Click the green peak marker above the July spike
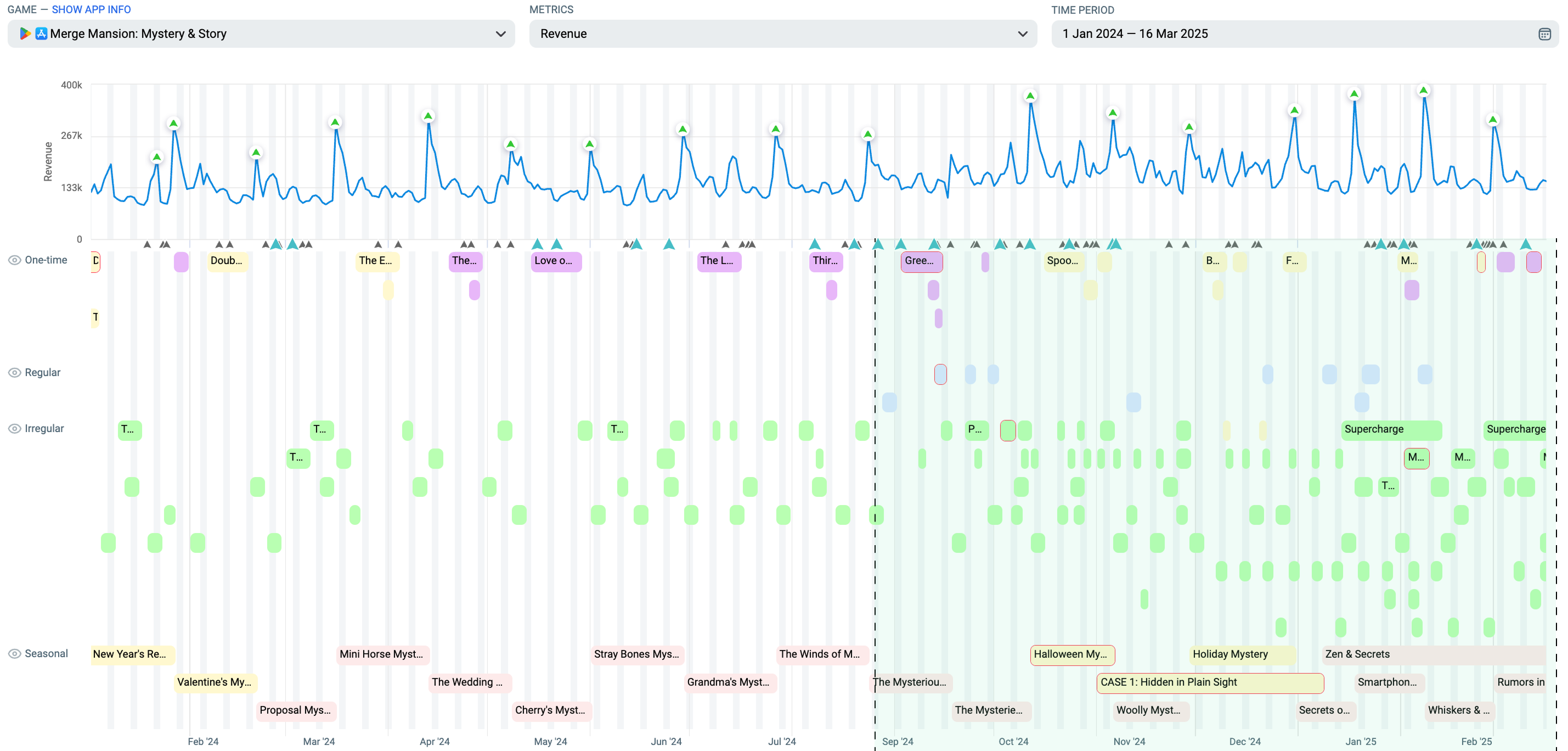1568x751 pixels. pos(775,129)
